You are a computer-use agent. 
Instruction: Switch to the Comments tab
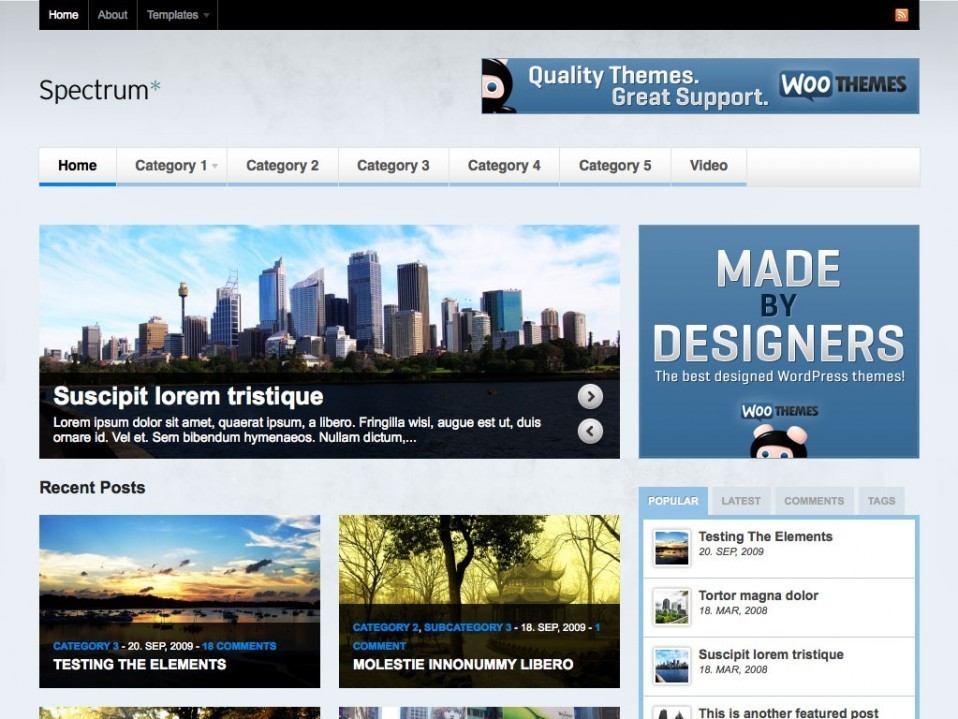tap(814, 501)
